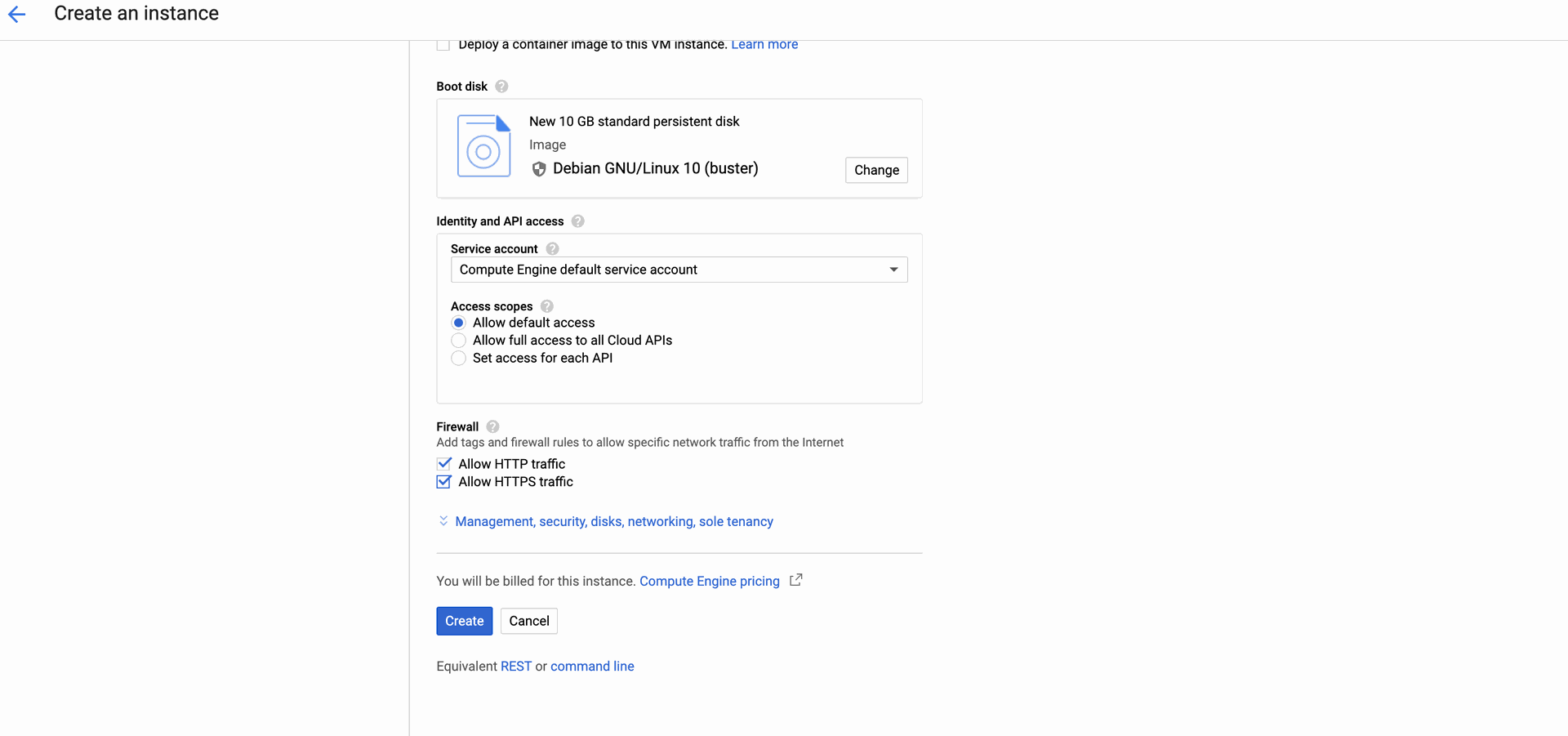Screen dimensions: 1568x736
Task: Toggle Deploy a container image checkbox
Action: pos(443,45)
